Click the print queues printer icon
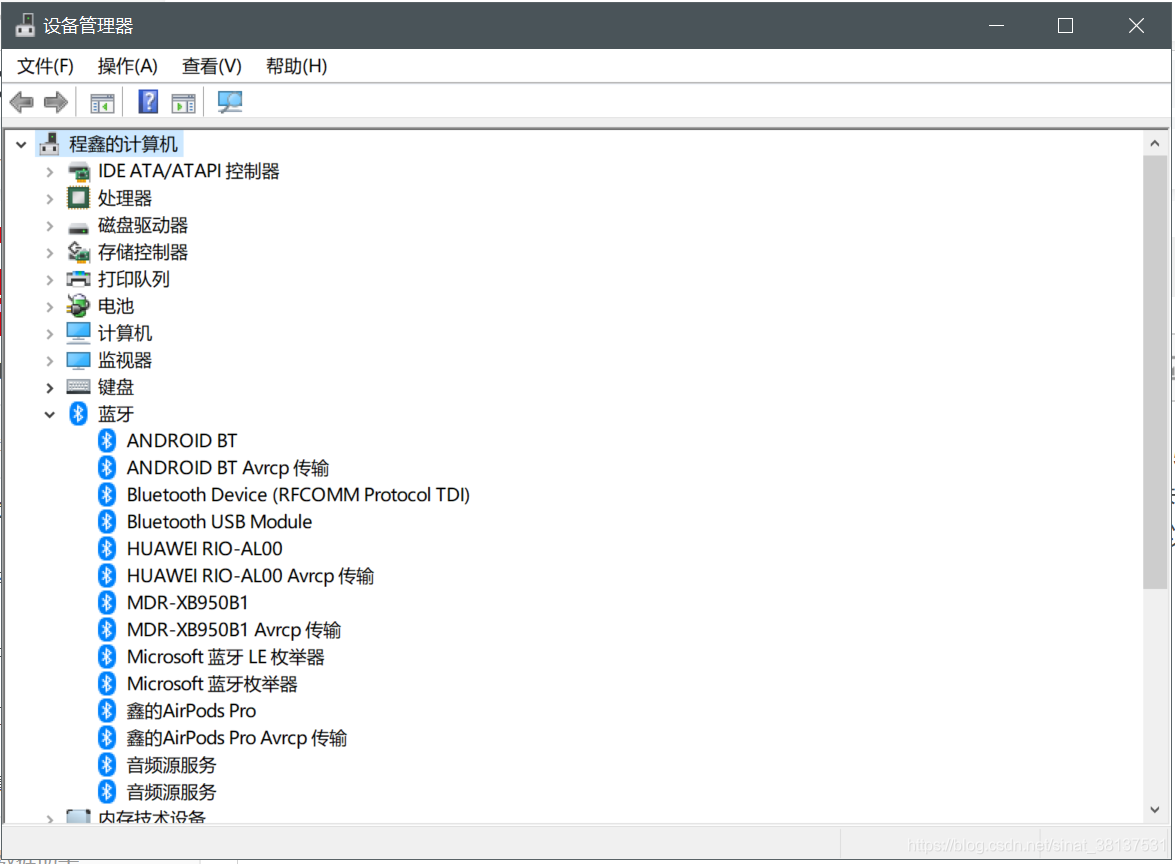 (79, 280)
